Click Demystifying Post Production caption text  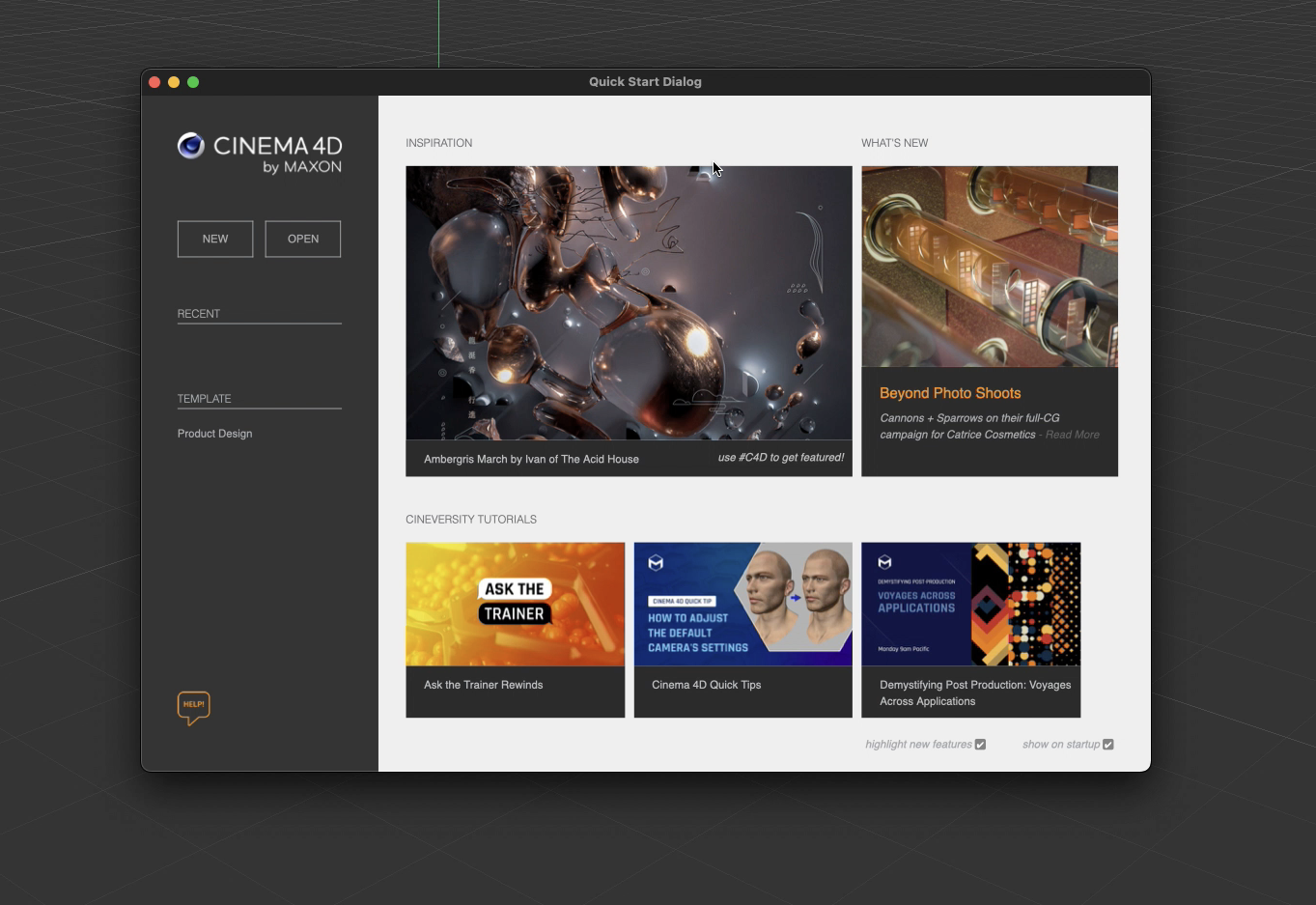(x=975, y=693)
